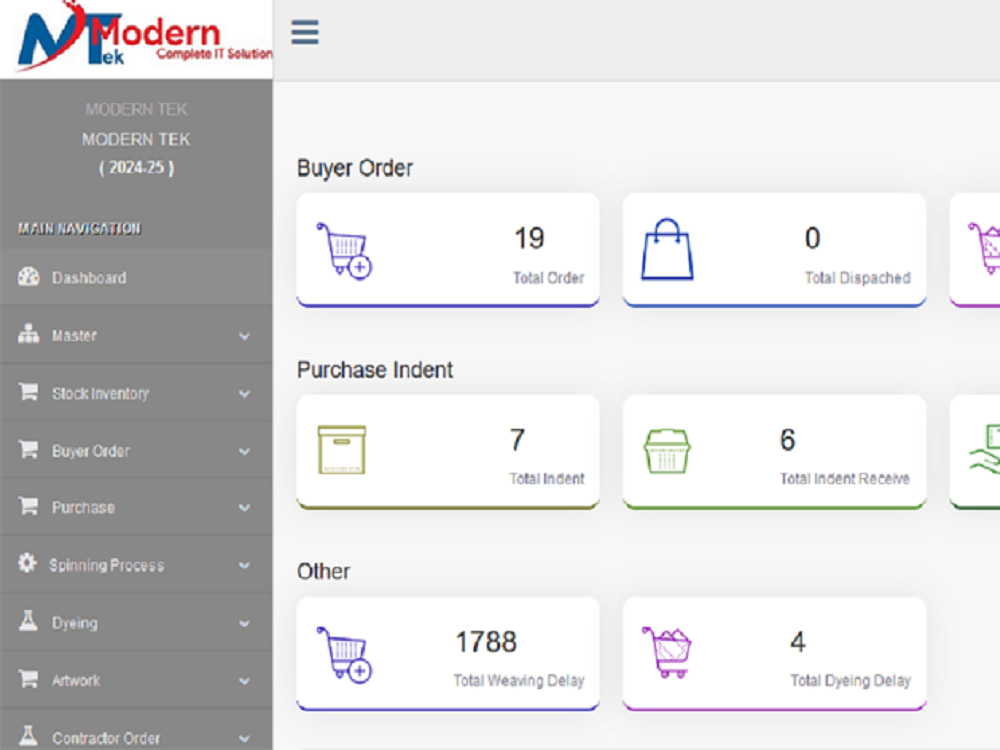Click the Buyer Order cart icon in sidebar

click(28, 449)
